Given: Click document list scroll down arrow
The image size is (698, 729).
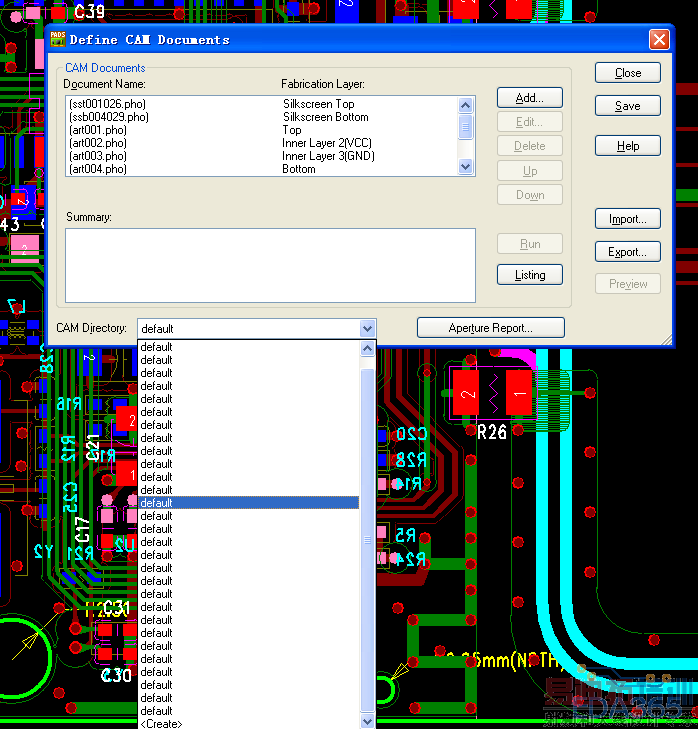Looking at the screenshot, I should point(465,166).
